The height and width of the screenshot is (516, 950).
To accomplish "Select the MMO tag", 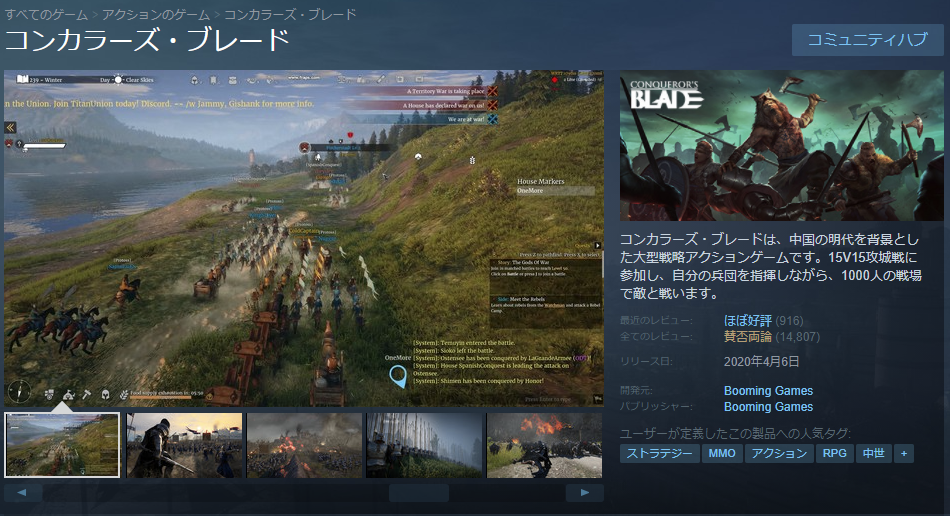I will (722, 454).
